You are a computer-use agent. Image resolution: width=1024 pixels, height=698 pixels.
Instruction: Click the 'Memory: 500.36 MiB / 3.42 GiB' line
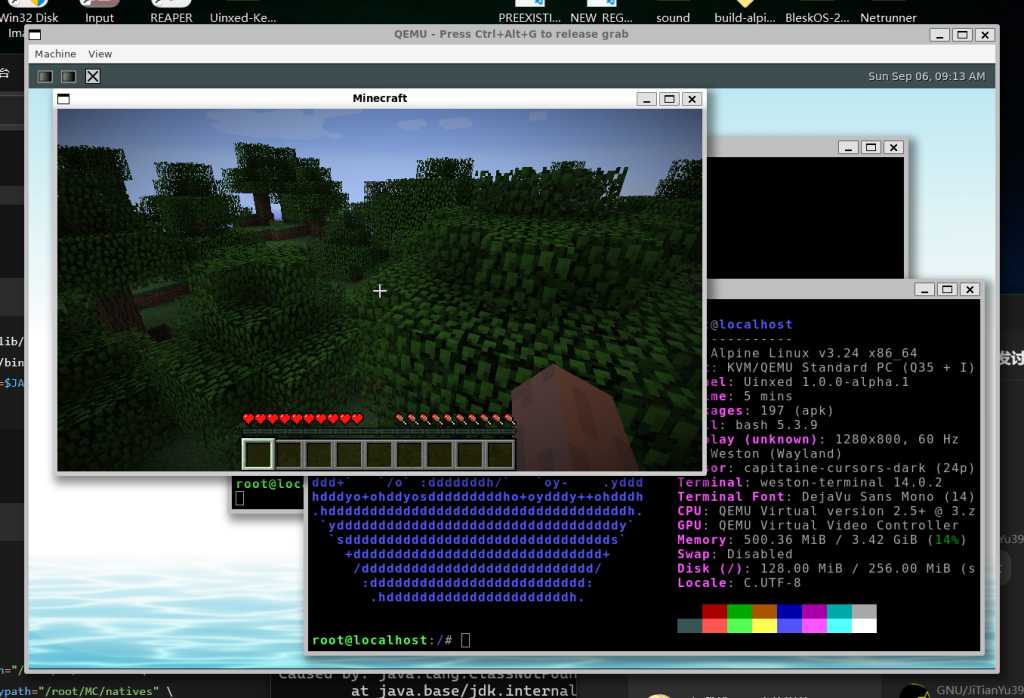(x=822, y=540)
